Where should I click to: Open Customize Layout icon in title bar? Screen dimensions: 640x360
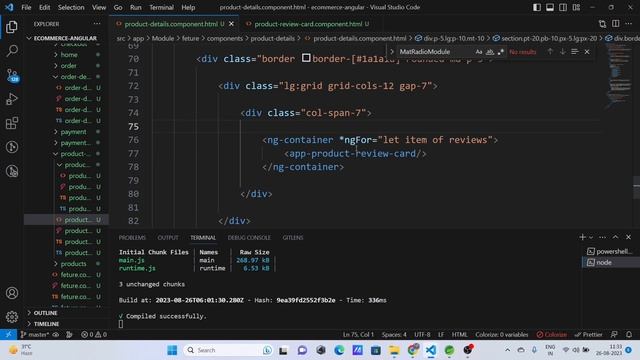pyautogui.click(x=576, y=7)
